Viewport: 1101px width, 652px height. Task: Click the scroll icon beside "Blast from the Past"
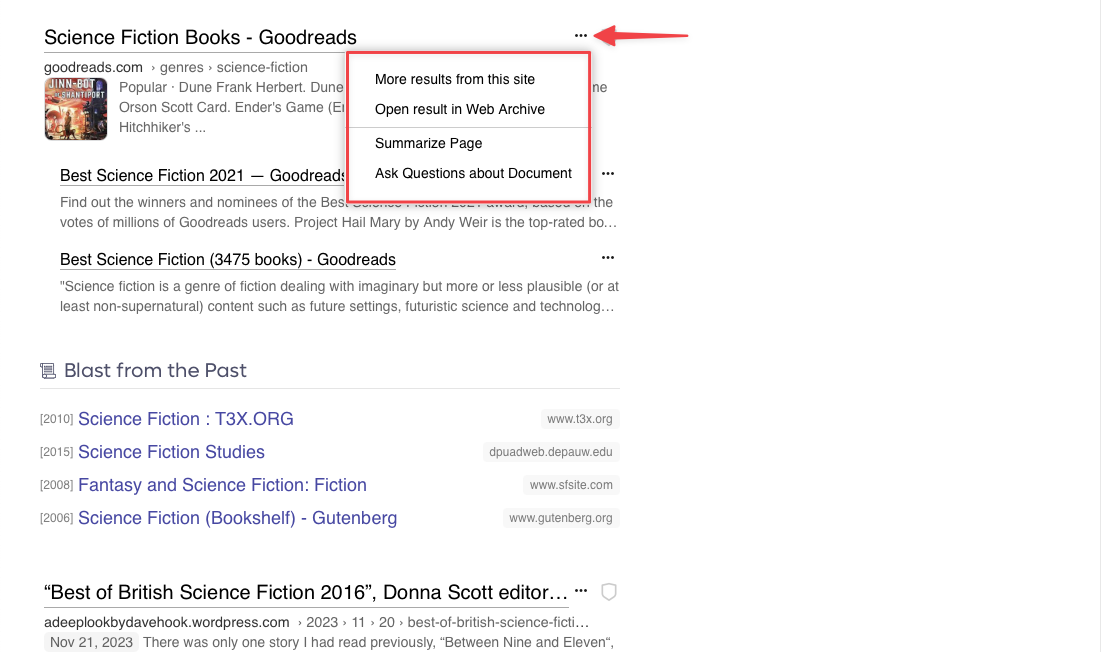[48, 370]
